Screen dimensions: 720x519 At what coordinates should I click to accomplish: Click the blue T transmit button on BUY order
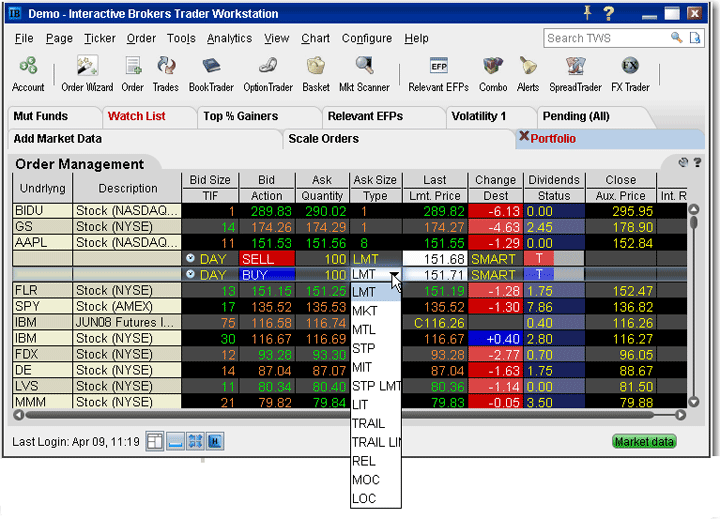pyautogui.click(x=539, y=275)
